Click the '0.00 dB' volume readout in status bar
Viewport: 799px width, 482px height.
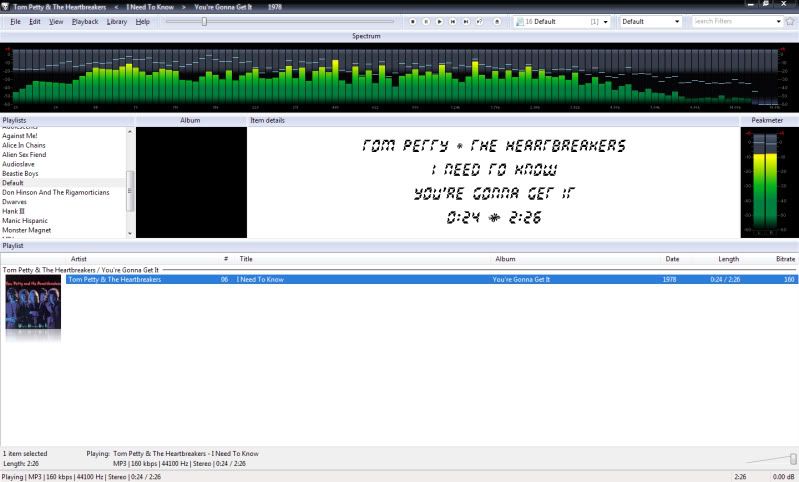point(783,477)
